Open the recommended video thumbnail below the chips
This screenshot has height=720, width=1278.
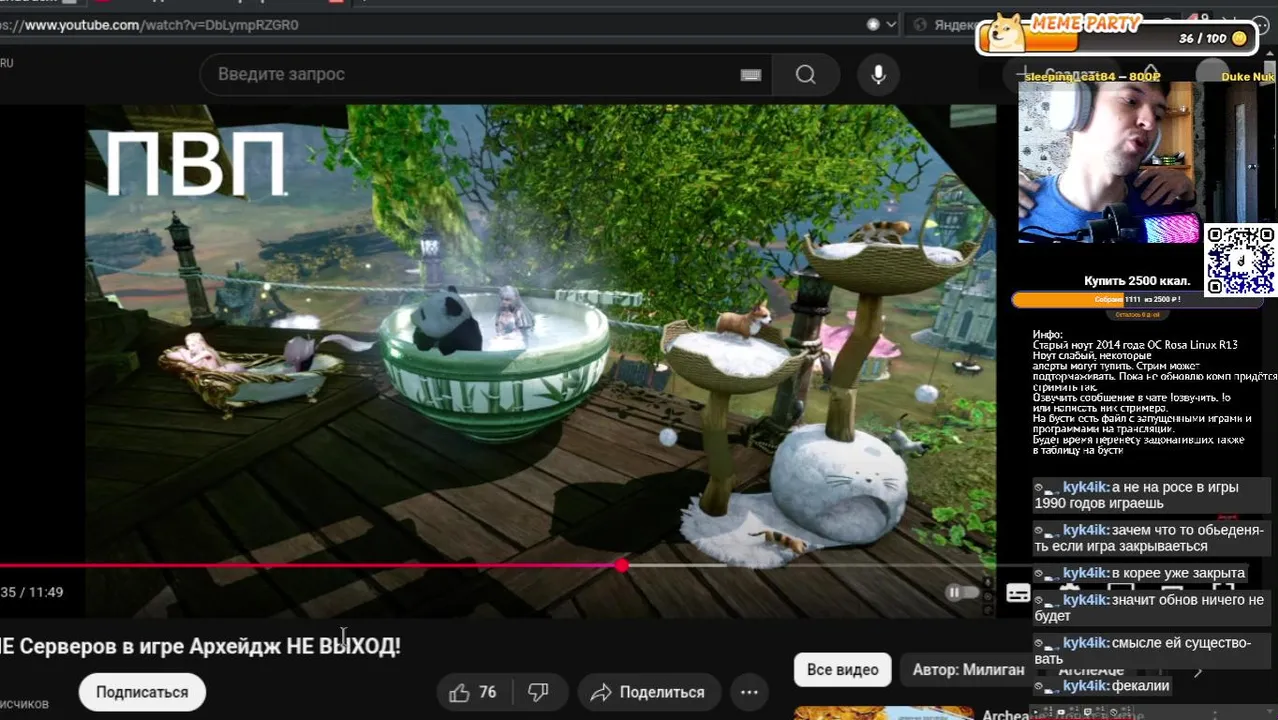coord(883,713)
